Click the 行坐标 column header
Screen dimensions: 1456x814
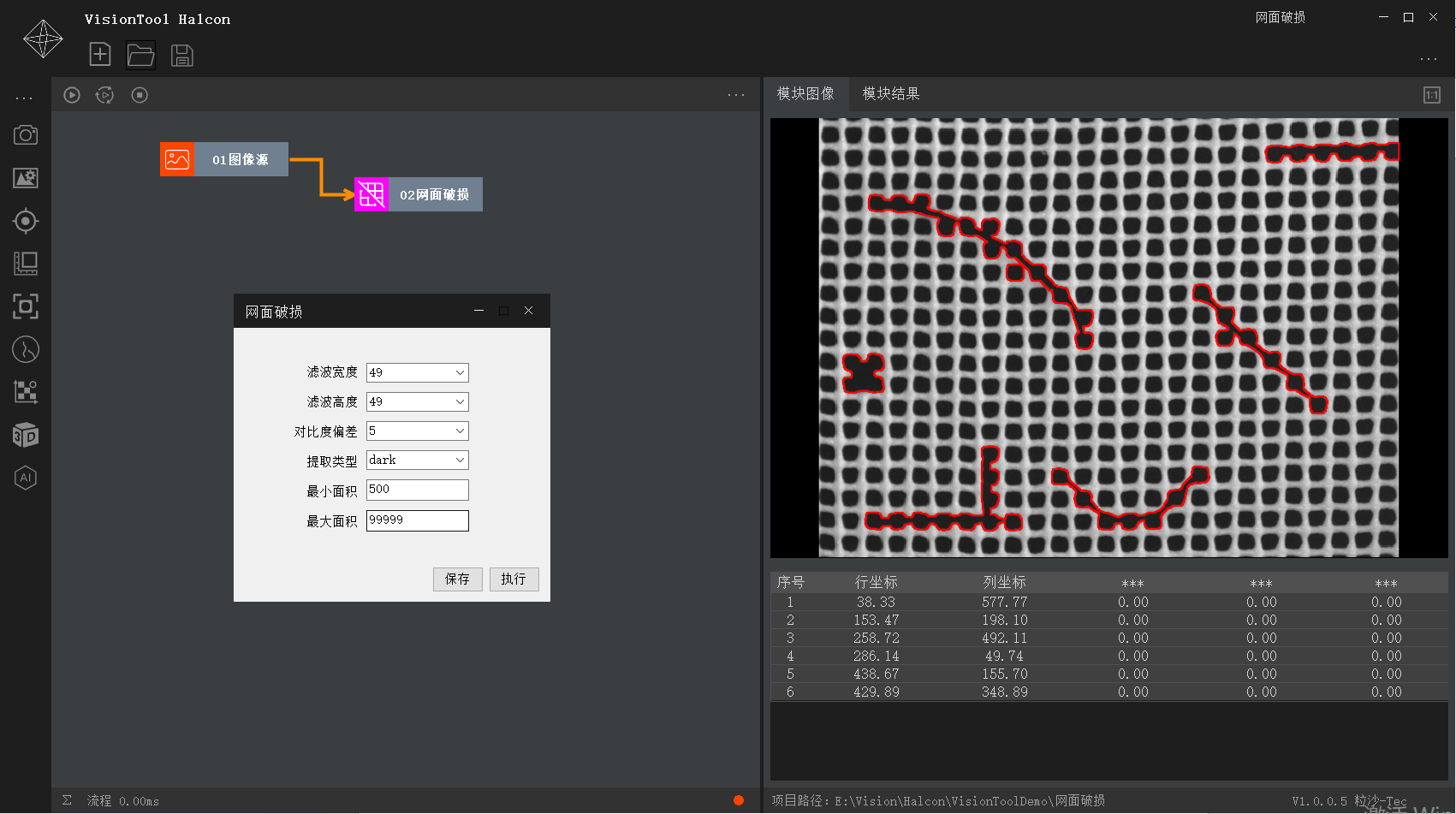point(876,582)
